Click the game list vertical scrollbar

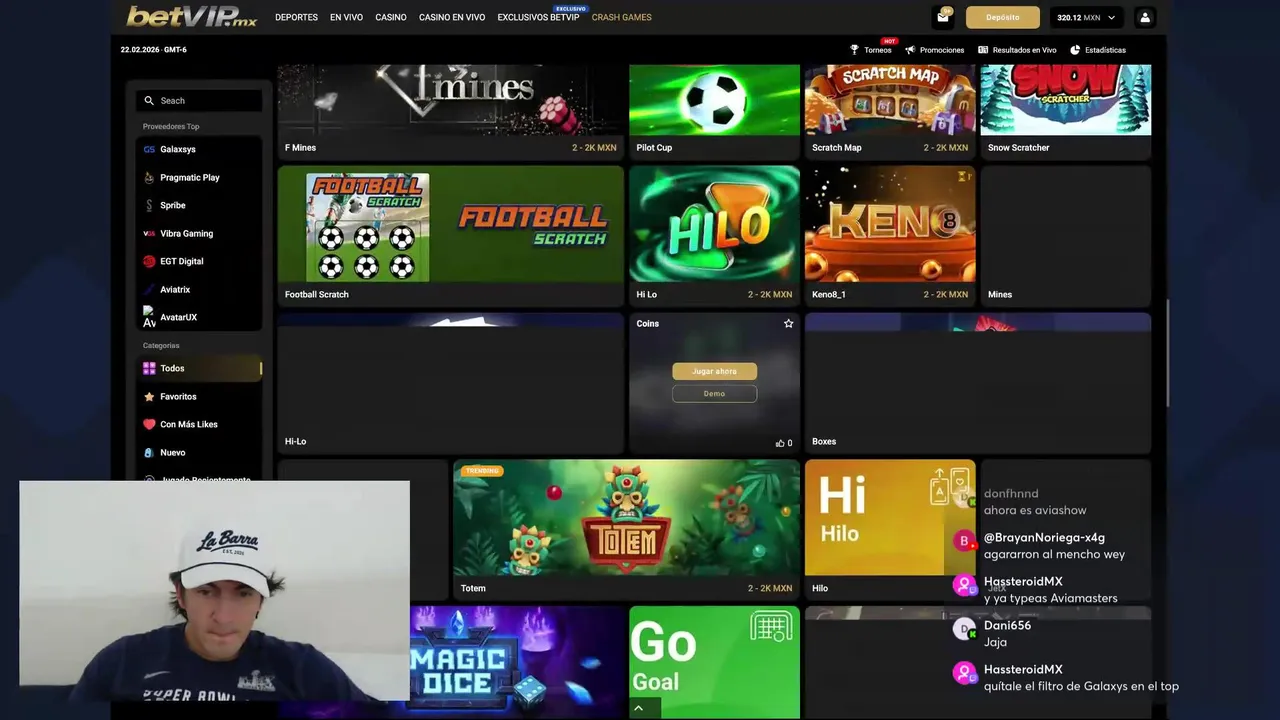[x=1167, y=353]
